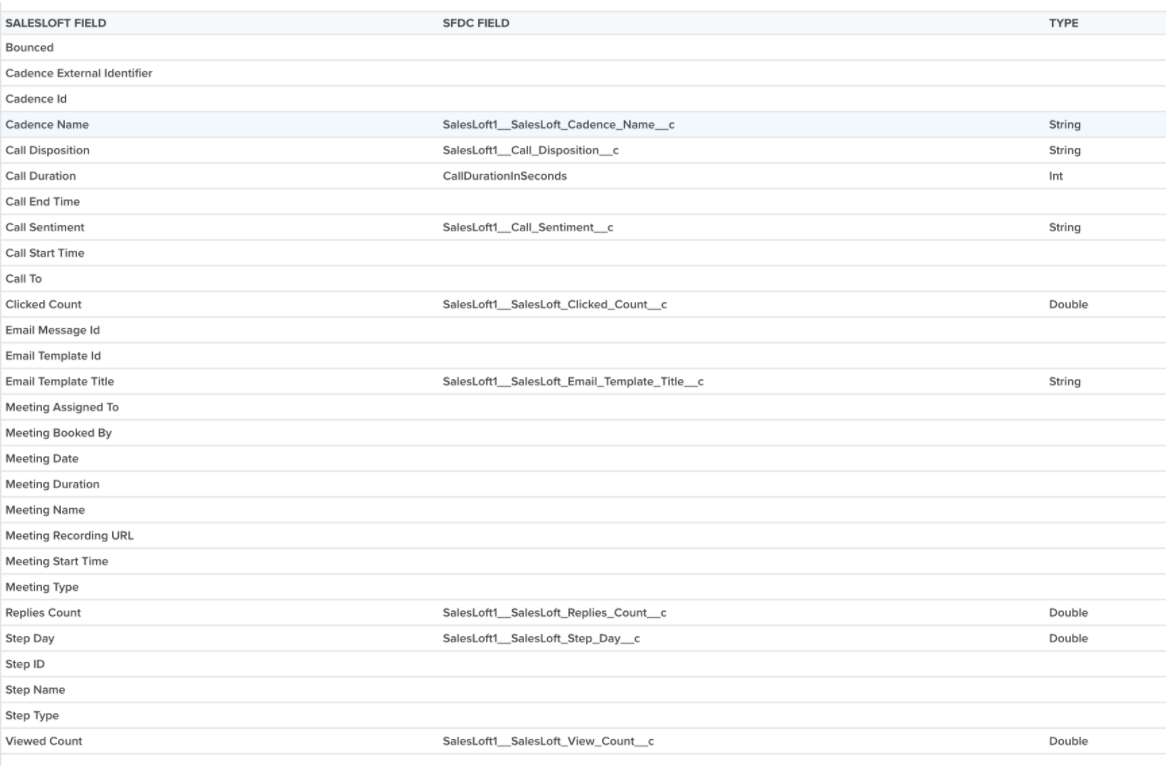Click the SFDC FIELD column header
Image resolution: width=1166 pixels, height=766 pixels.
(x=476, y=23)
